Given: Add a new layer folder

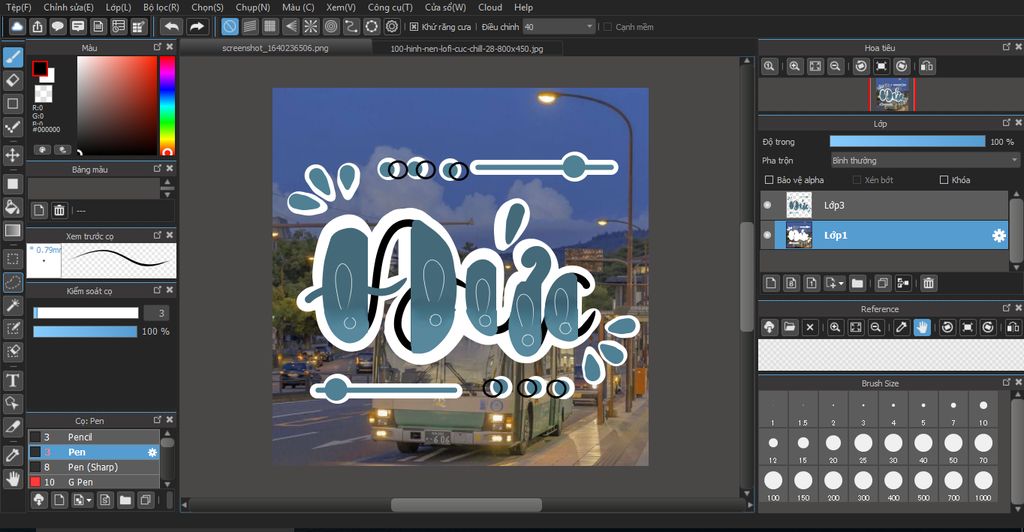Looking at the screenshot, I should pos(857,283).
